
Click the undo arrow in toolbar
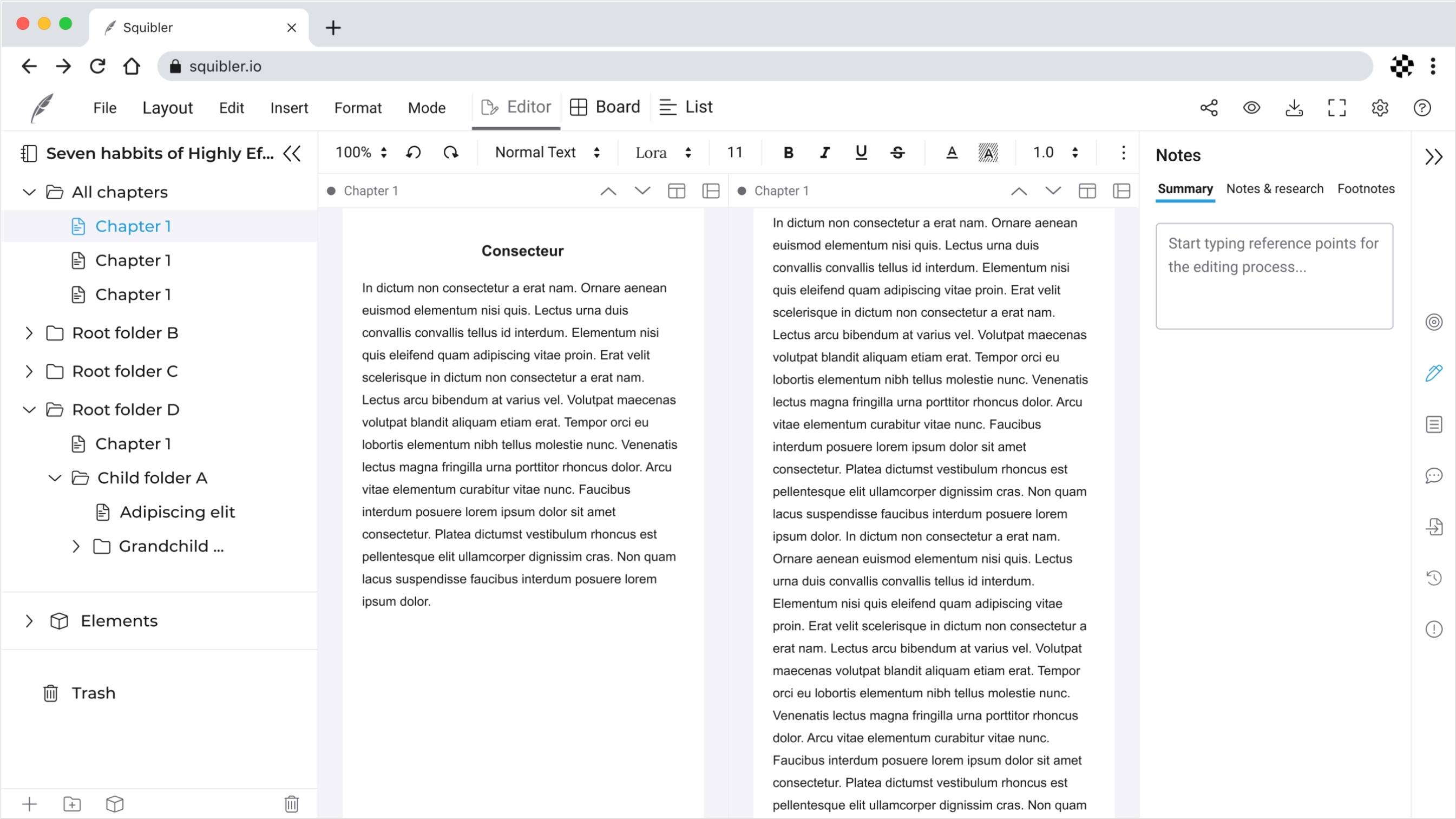point(413,152)
